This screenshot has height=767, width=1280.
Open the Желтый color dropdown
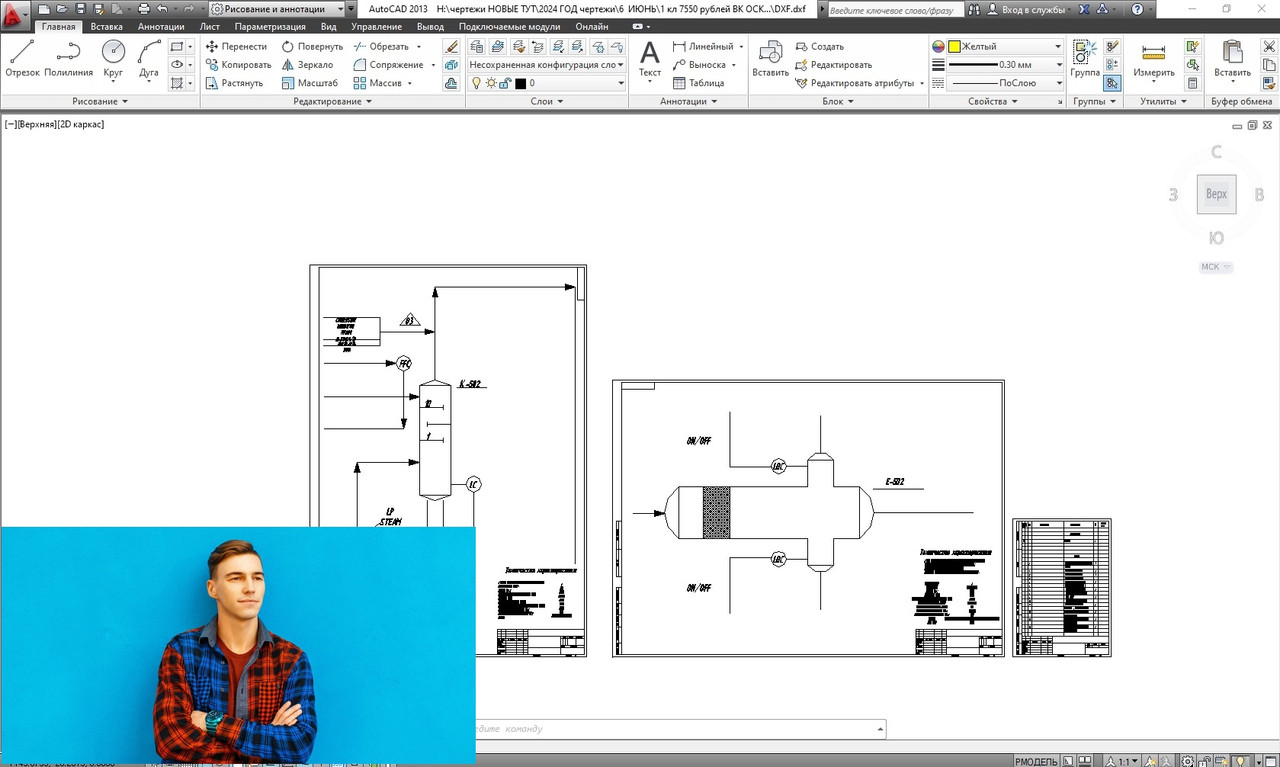click(x=1005, y=47)
